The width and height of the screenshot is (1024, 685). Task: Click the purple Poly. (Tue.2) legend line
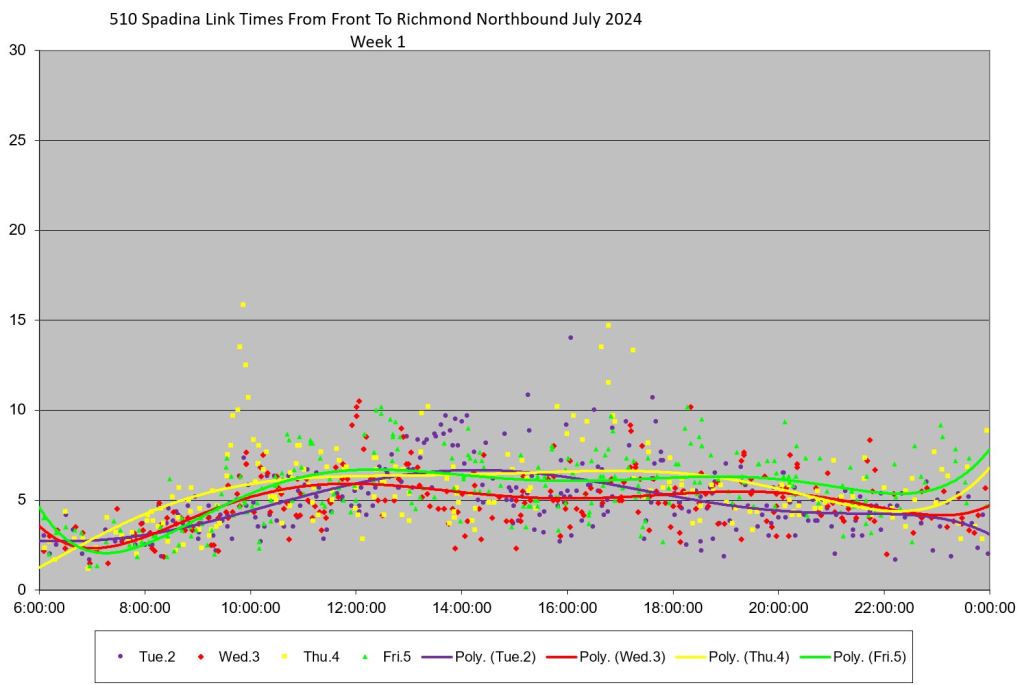point(443,656)
